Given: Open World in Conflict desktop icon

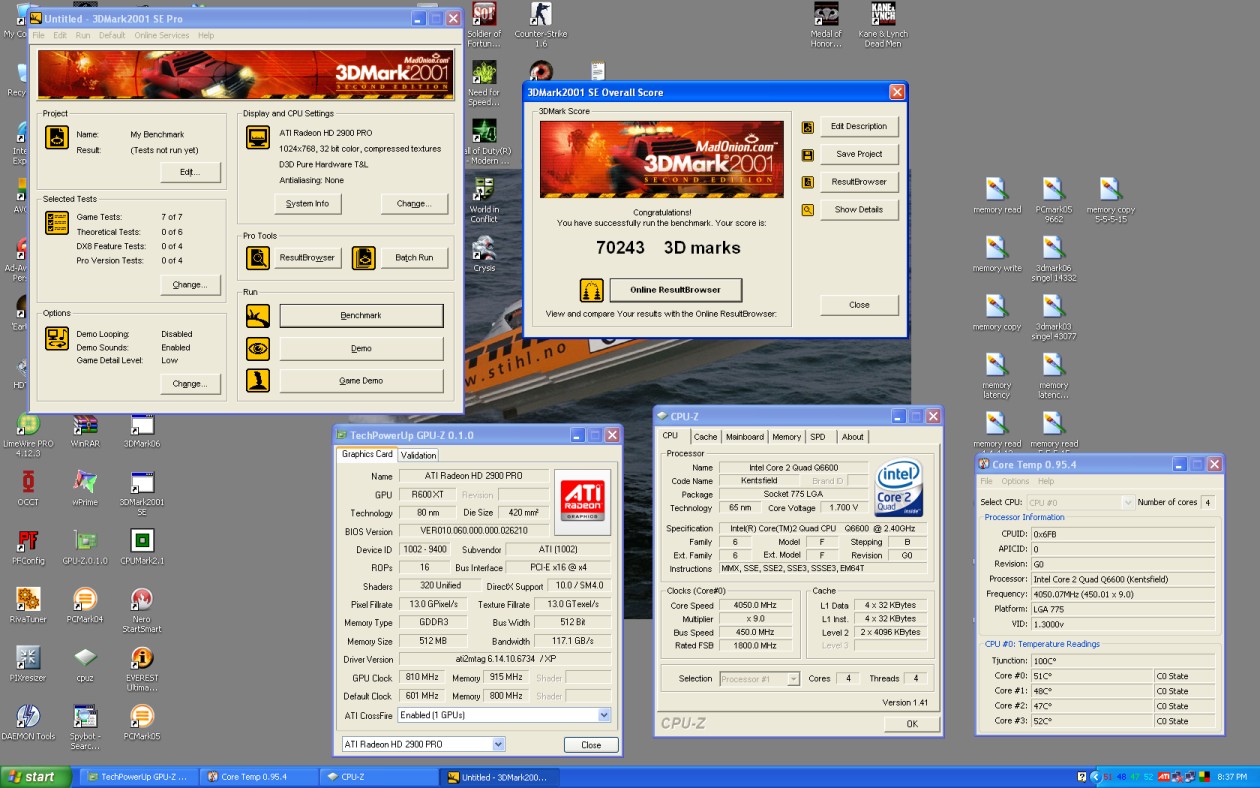Looking at the screenshot, I should click(484, 201).
